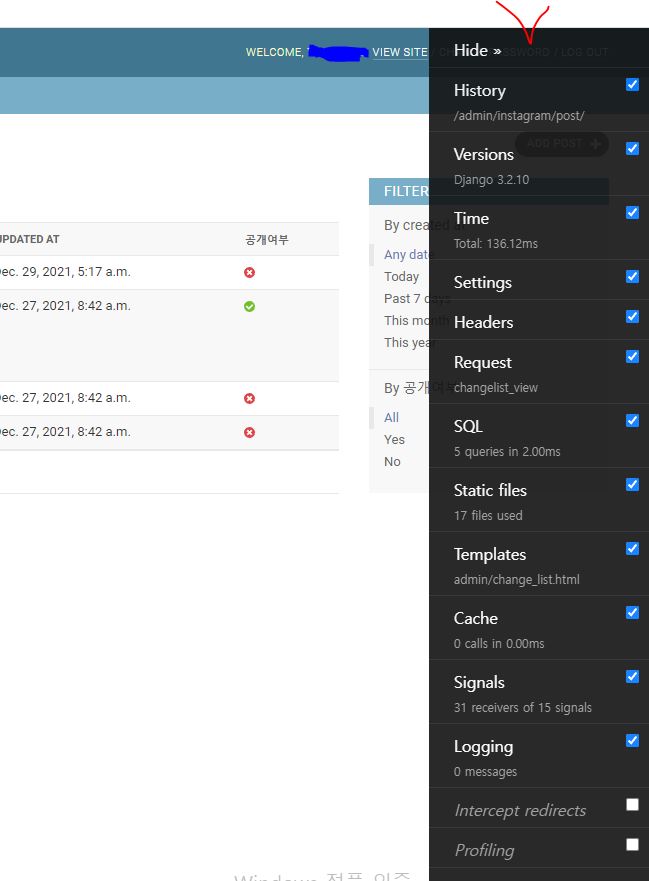Toggle the Cache panel checkbox
Image resolution: width=649 pixels, height=881 pixels.
[632, 612]
